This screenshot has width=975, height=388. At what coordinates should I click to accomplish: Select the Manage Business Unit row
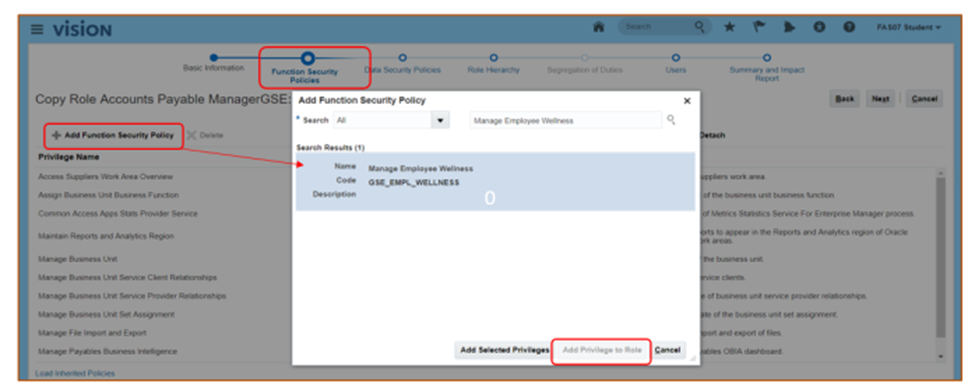click(78, 258)
